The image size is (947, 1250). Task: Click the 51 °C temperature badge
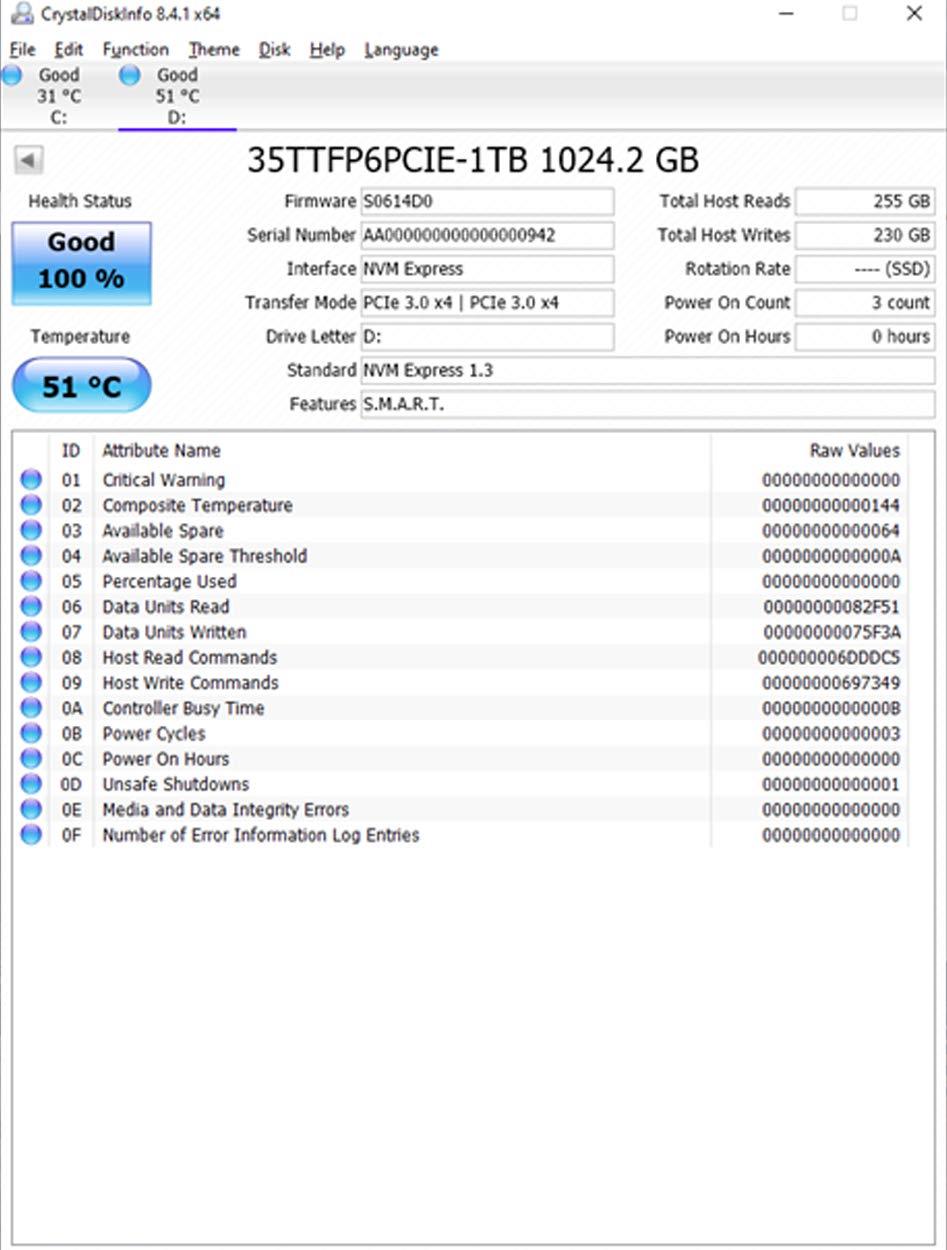tap(81, 384)
